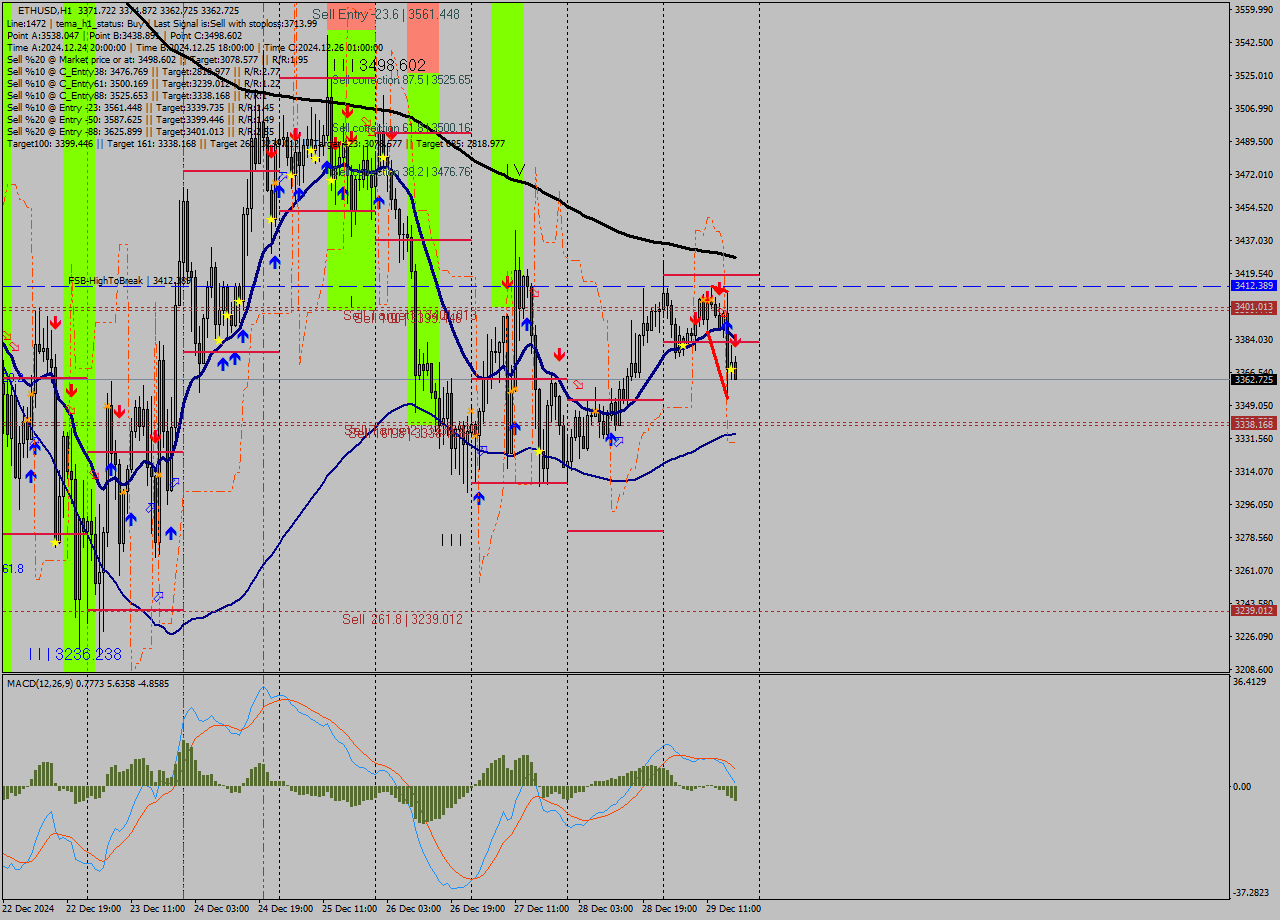Click the 3261.070 price axis value
The image size is (1280, 920).
point(1254,570)
